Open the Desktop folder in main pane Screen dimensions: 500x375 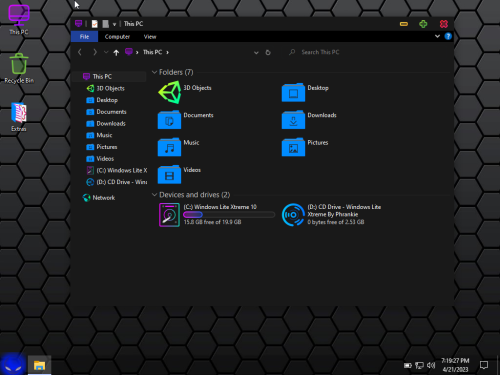coord(293,92)
